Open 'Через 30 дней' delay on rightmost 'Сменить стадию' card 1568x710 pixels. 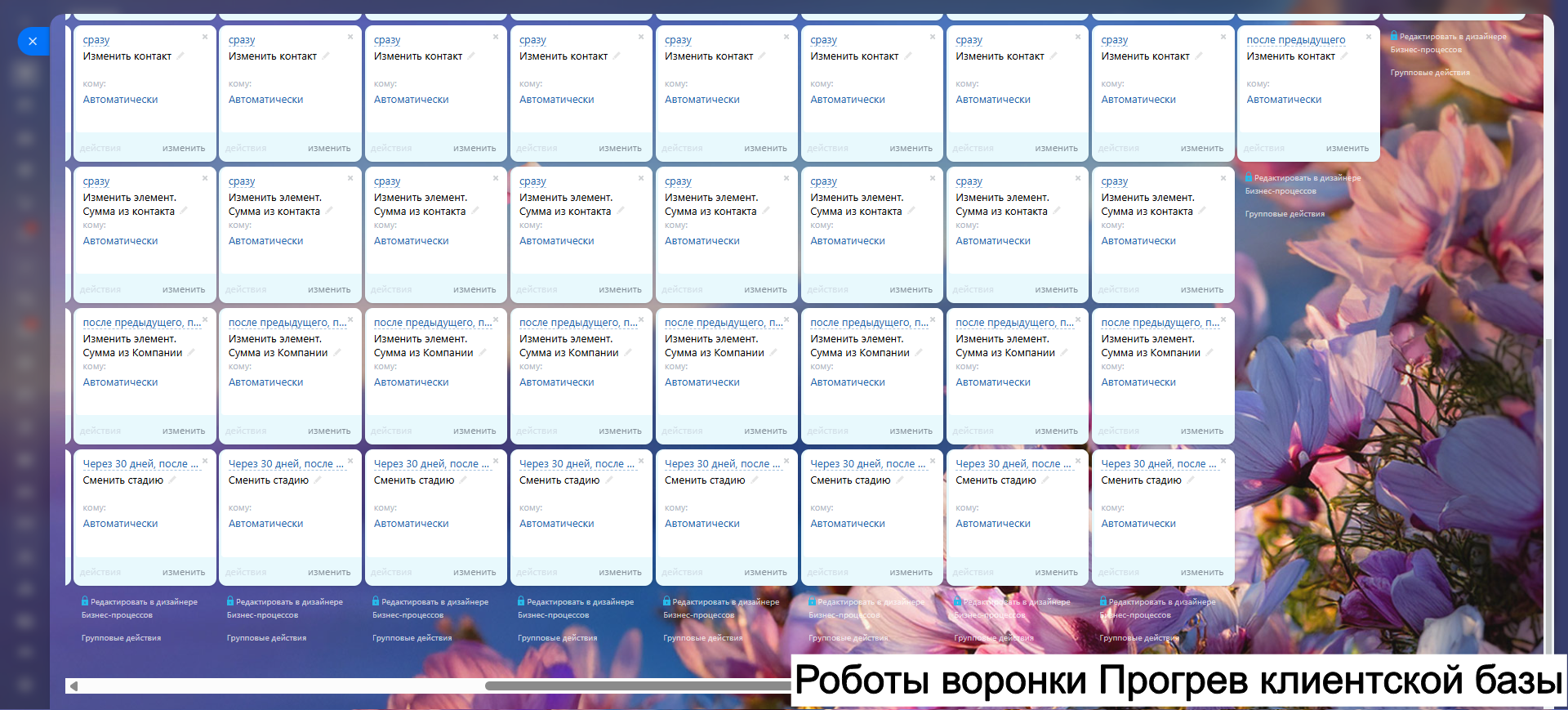pos(1159,464)
